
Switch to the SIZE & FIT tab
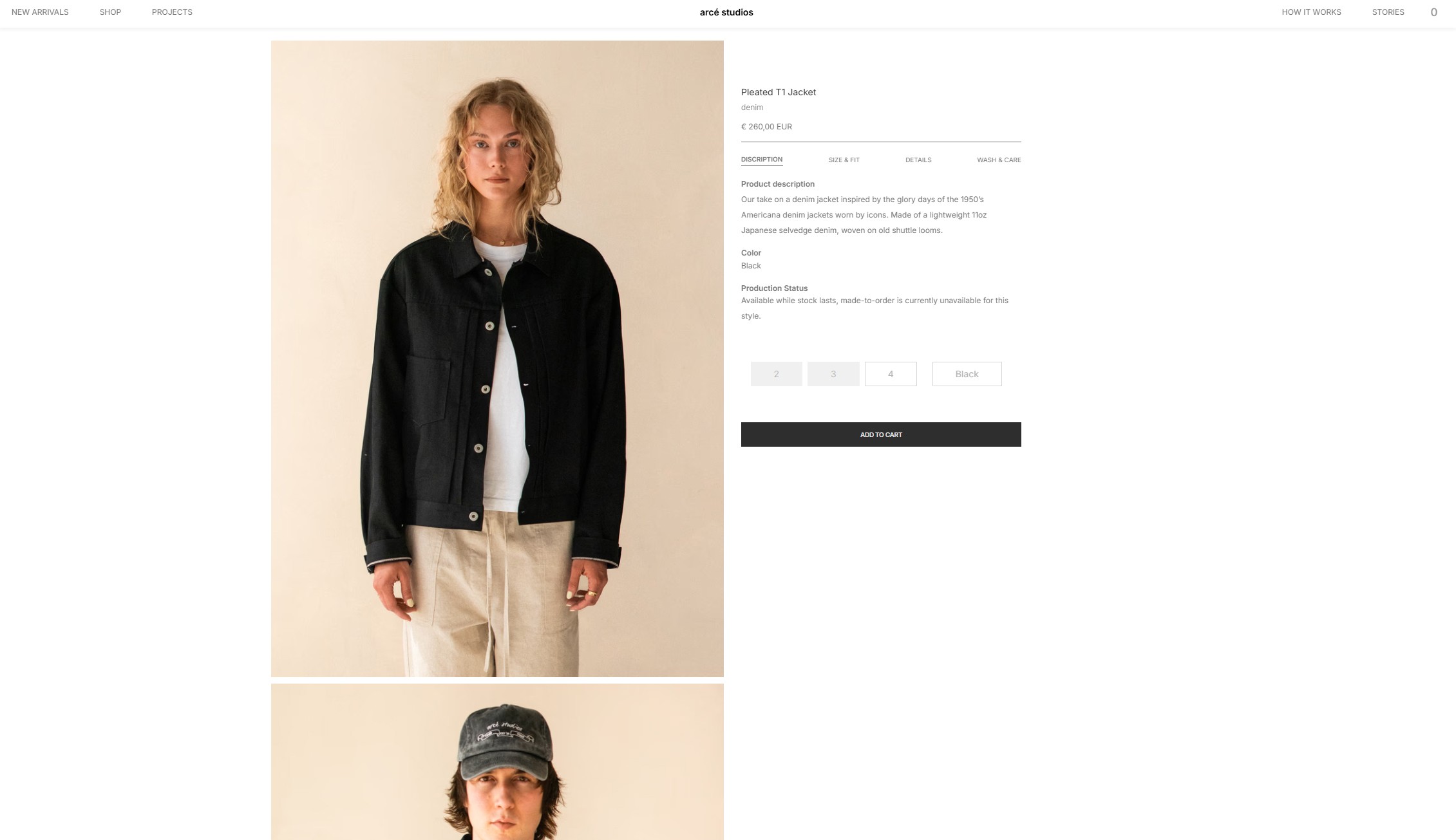tap(844, 160)
